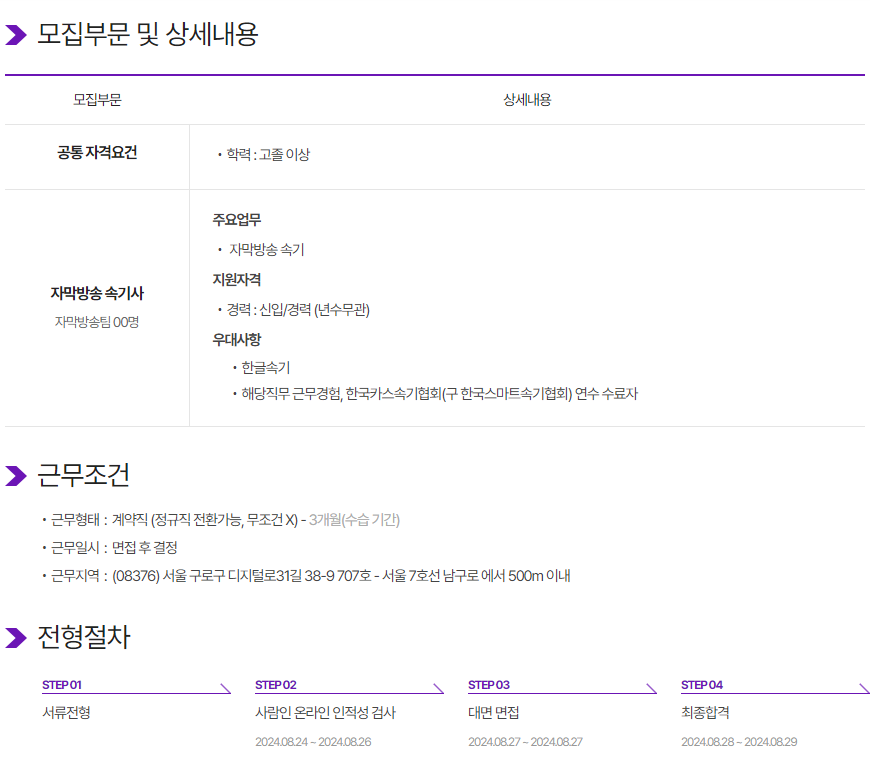Screen dimensions: 870x771
Task: Click the purple arrow beside 모집부문 및 상세내용
Action: tap(16, 36)
